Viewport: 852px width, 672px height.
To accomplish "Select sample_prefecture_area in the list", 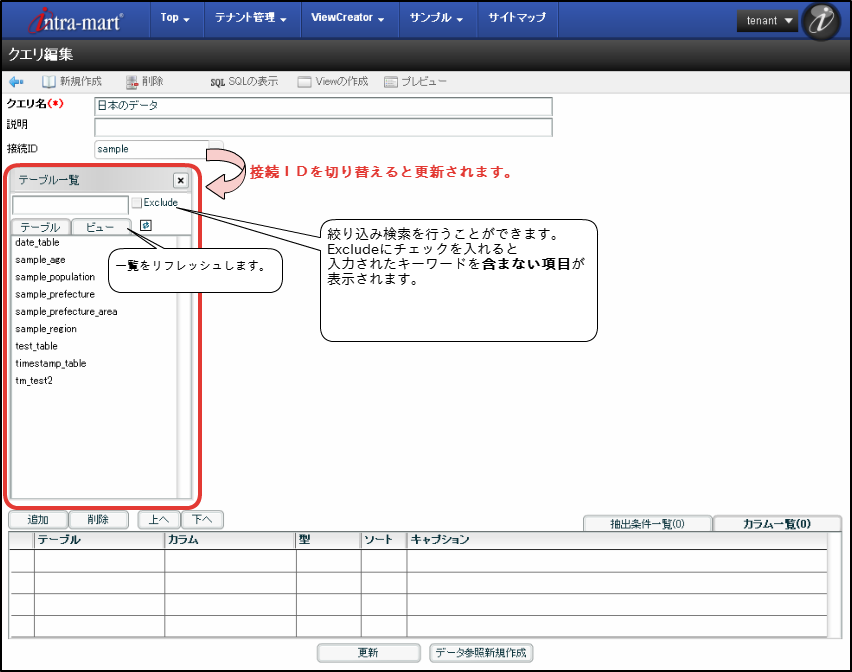I will (x=66, y=312).
